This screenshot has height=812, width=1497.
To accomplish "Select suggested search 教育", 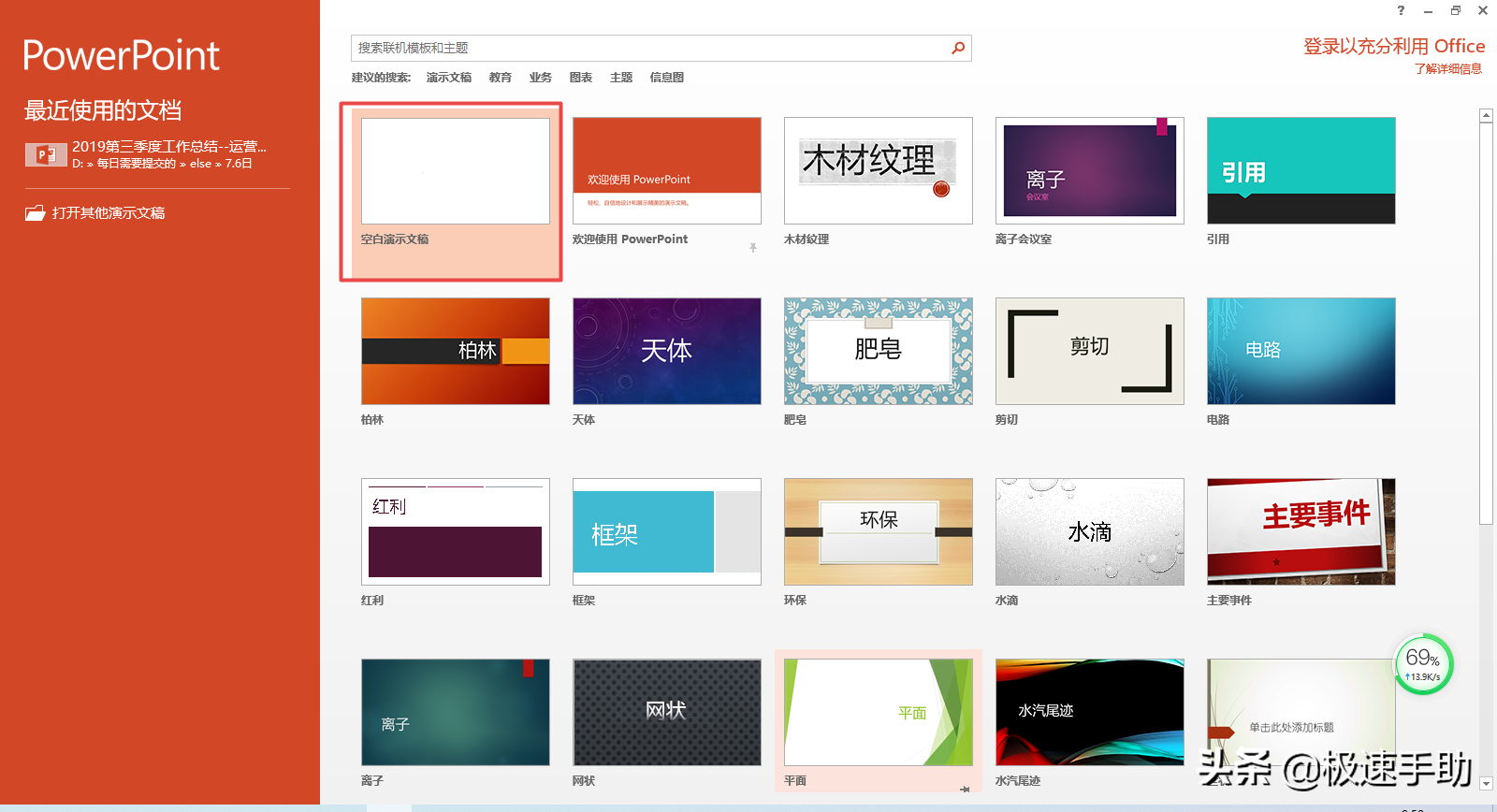I will pyautogui.click(x=501, y=78).
